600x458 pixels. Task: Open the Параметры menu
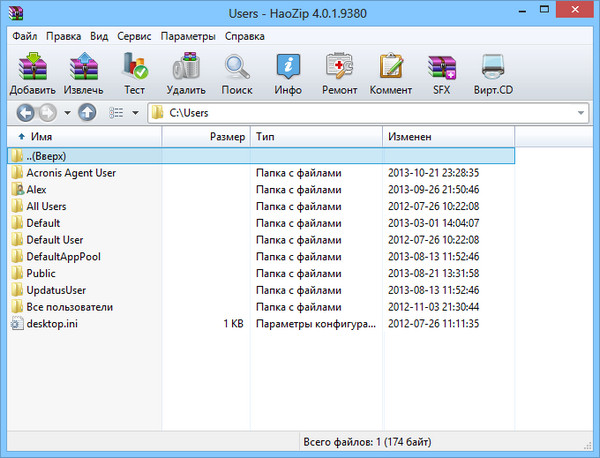click(x=187, y=36)
